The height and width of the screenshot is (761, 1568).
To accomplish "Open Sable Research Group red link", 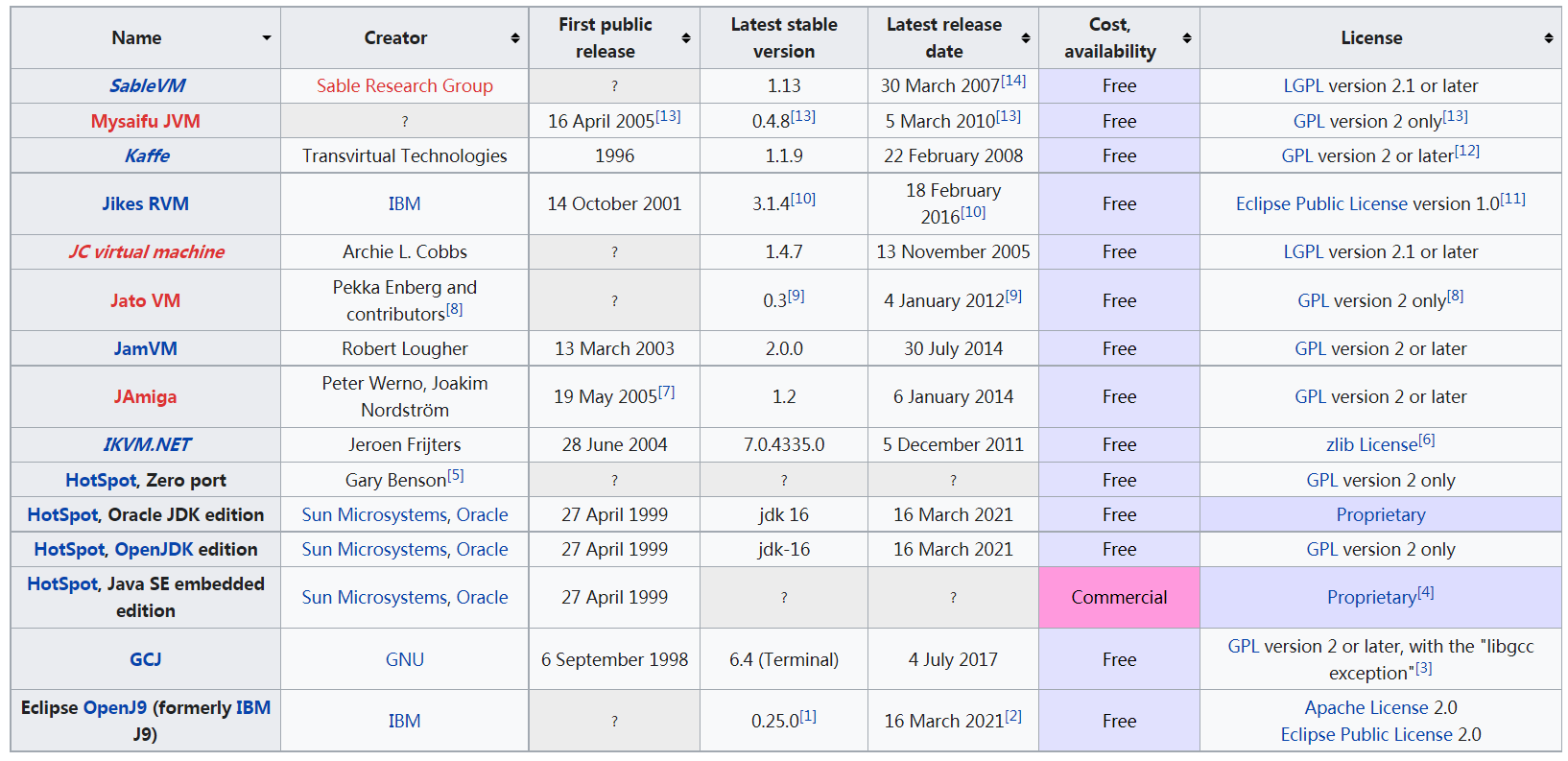I will (x=405, y=85).
